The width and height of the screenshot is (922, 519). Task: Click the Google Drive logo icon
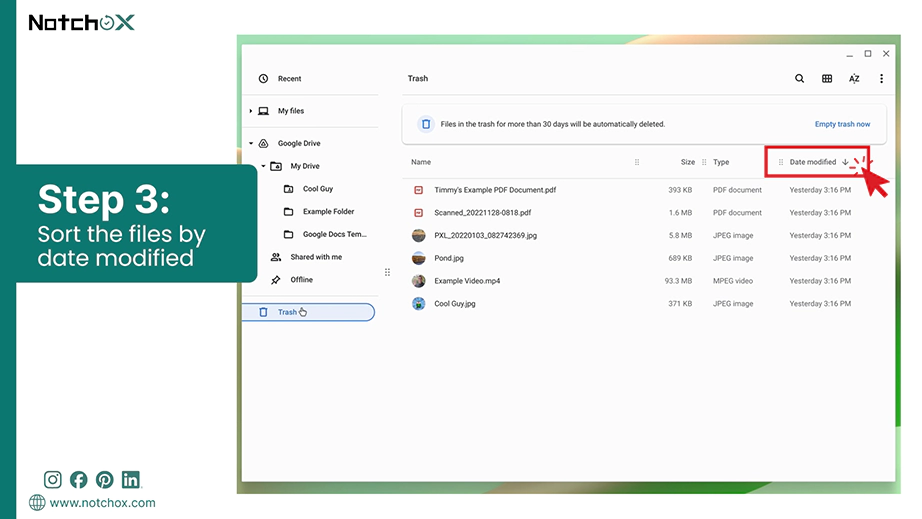click(263, 143)
